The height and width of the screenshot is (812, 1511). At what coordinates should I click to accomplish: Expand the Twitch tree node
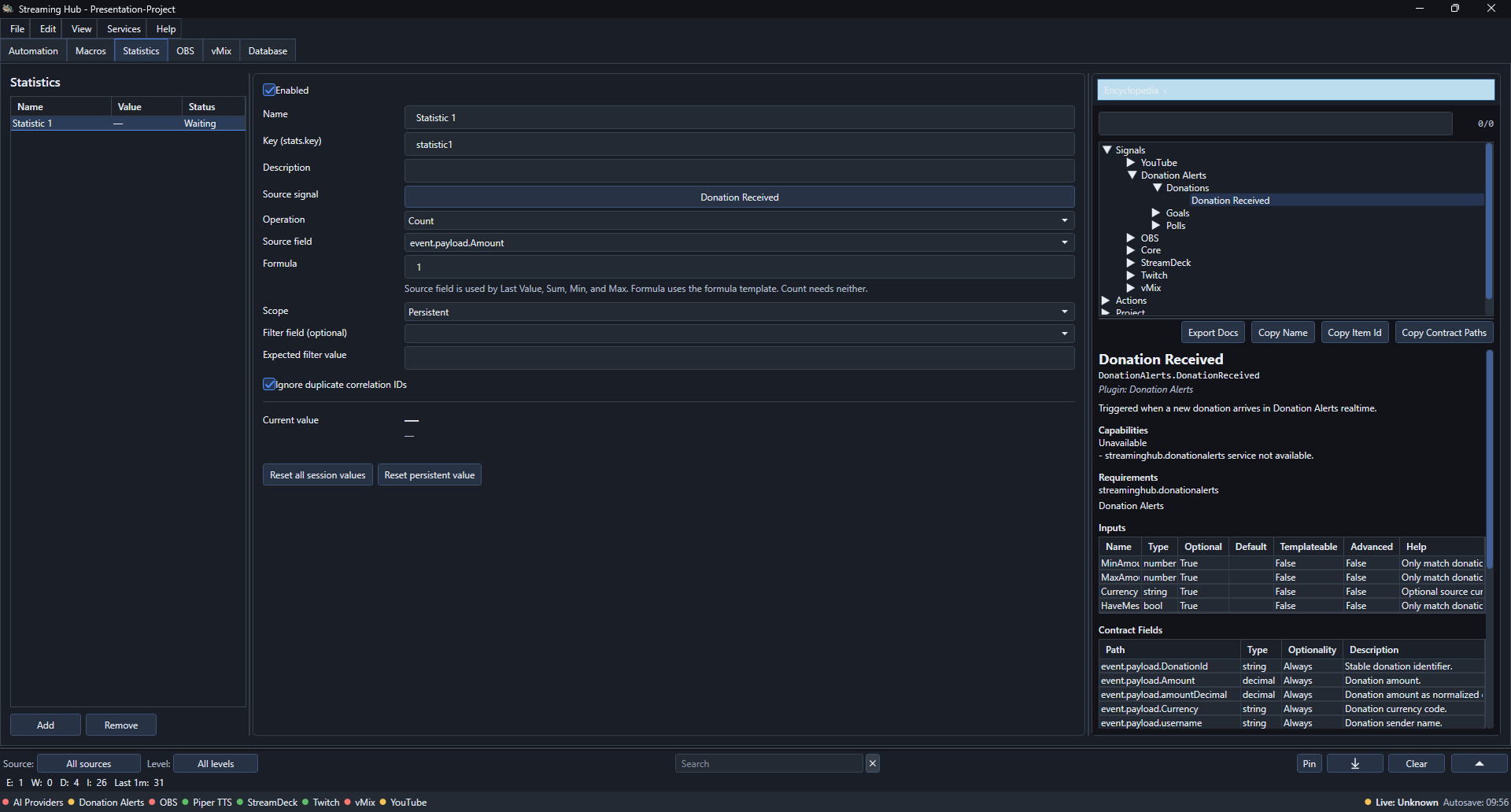1131,275
